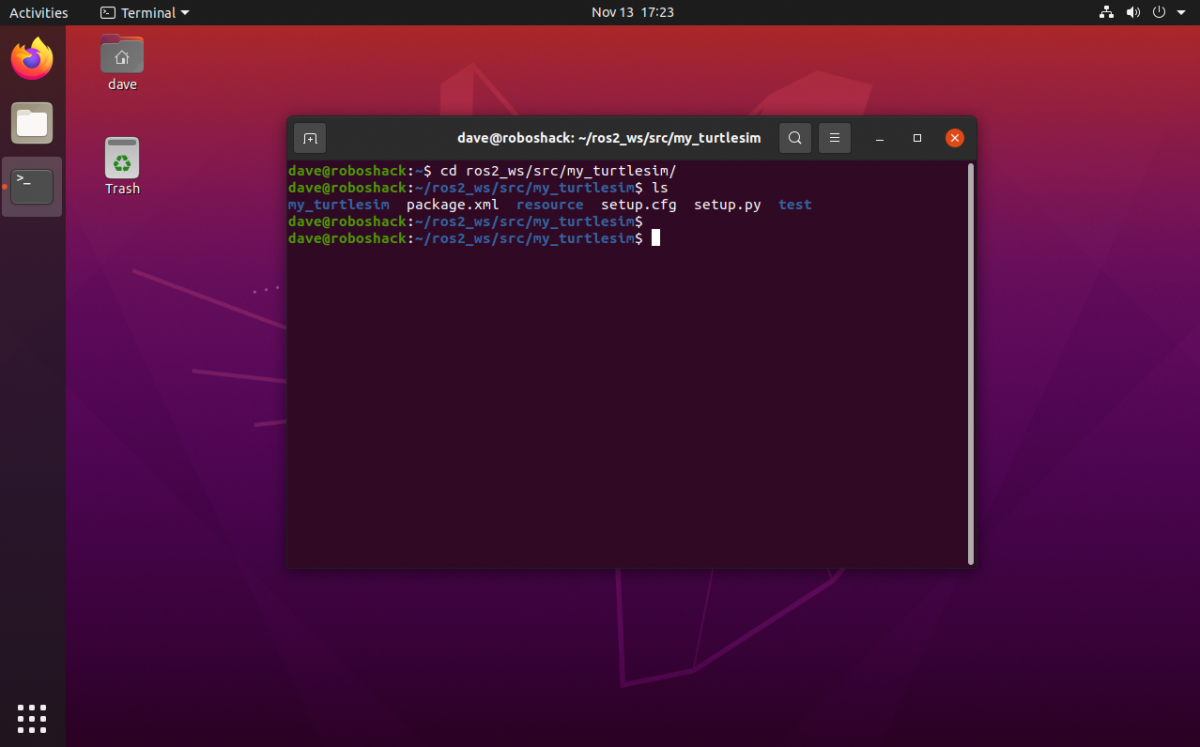The height and width of the screenshot is (747, 1200).
Task: Mute the system volume via the speaker icon
Action: (x=1133, y=12)
